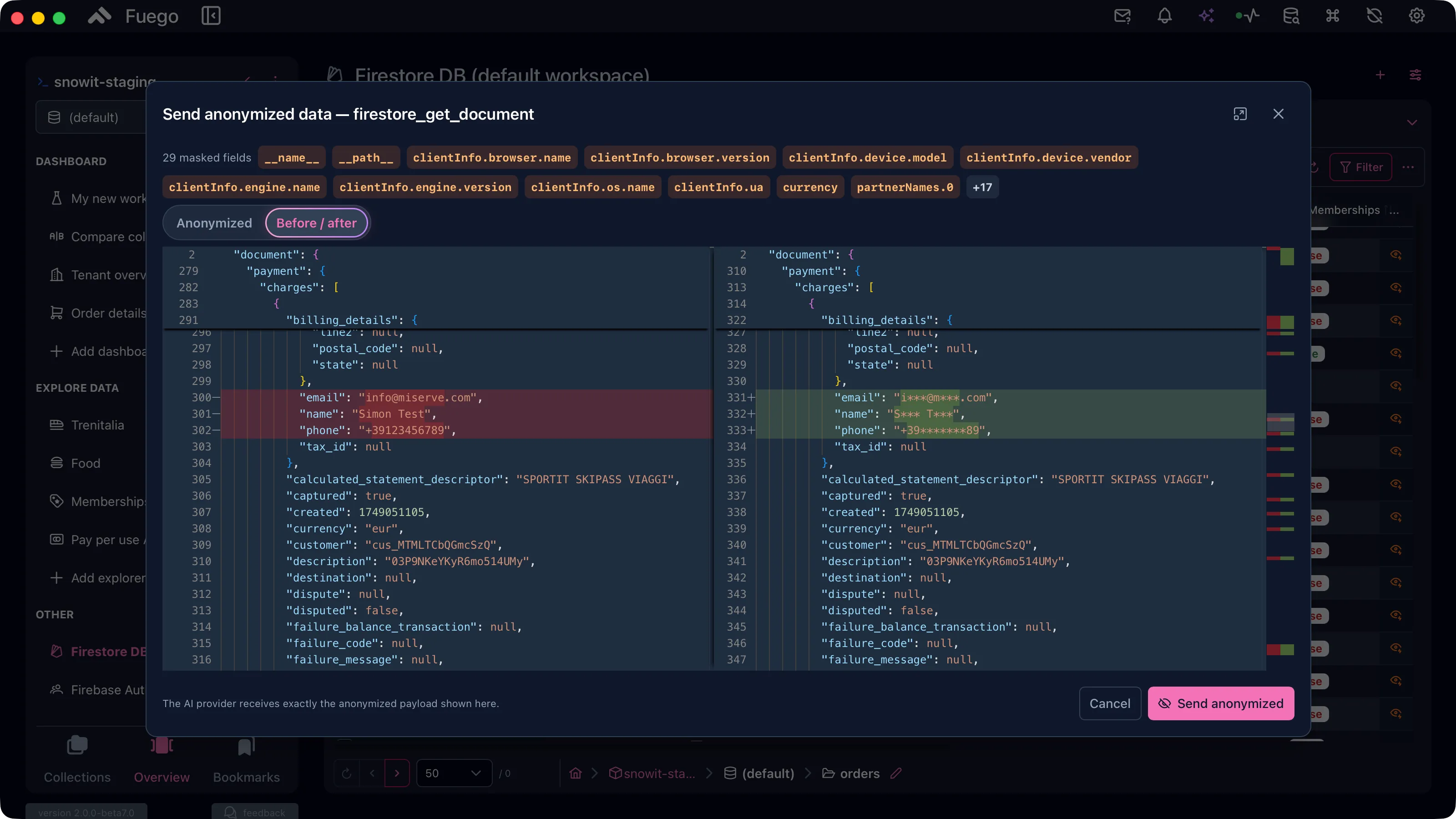Open the three-dot more menu next to Filter
The width and height of the screenshot is (1456, 819).
1408,167
